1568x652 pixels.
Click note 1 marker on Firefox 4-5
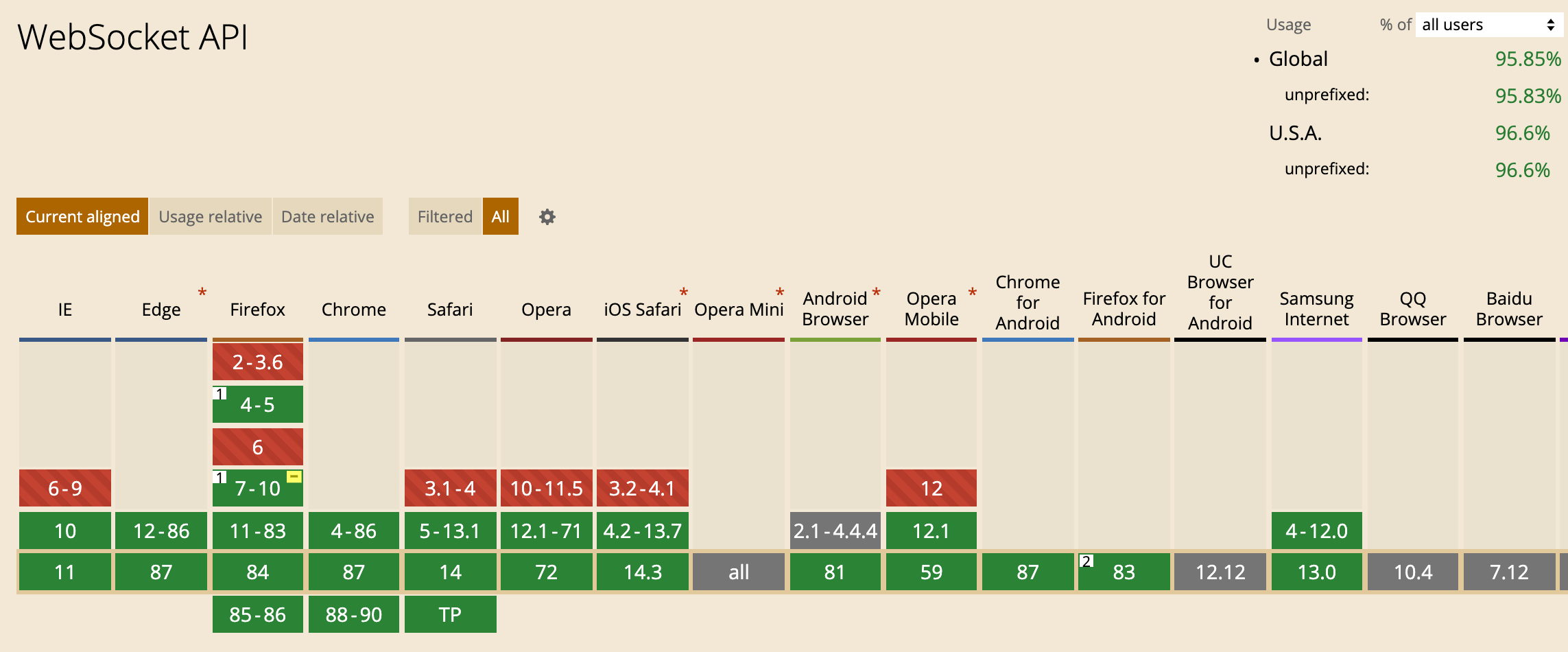coord(220,393)
